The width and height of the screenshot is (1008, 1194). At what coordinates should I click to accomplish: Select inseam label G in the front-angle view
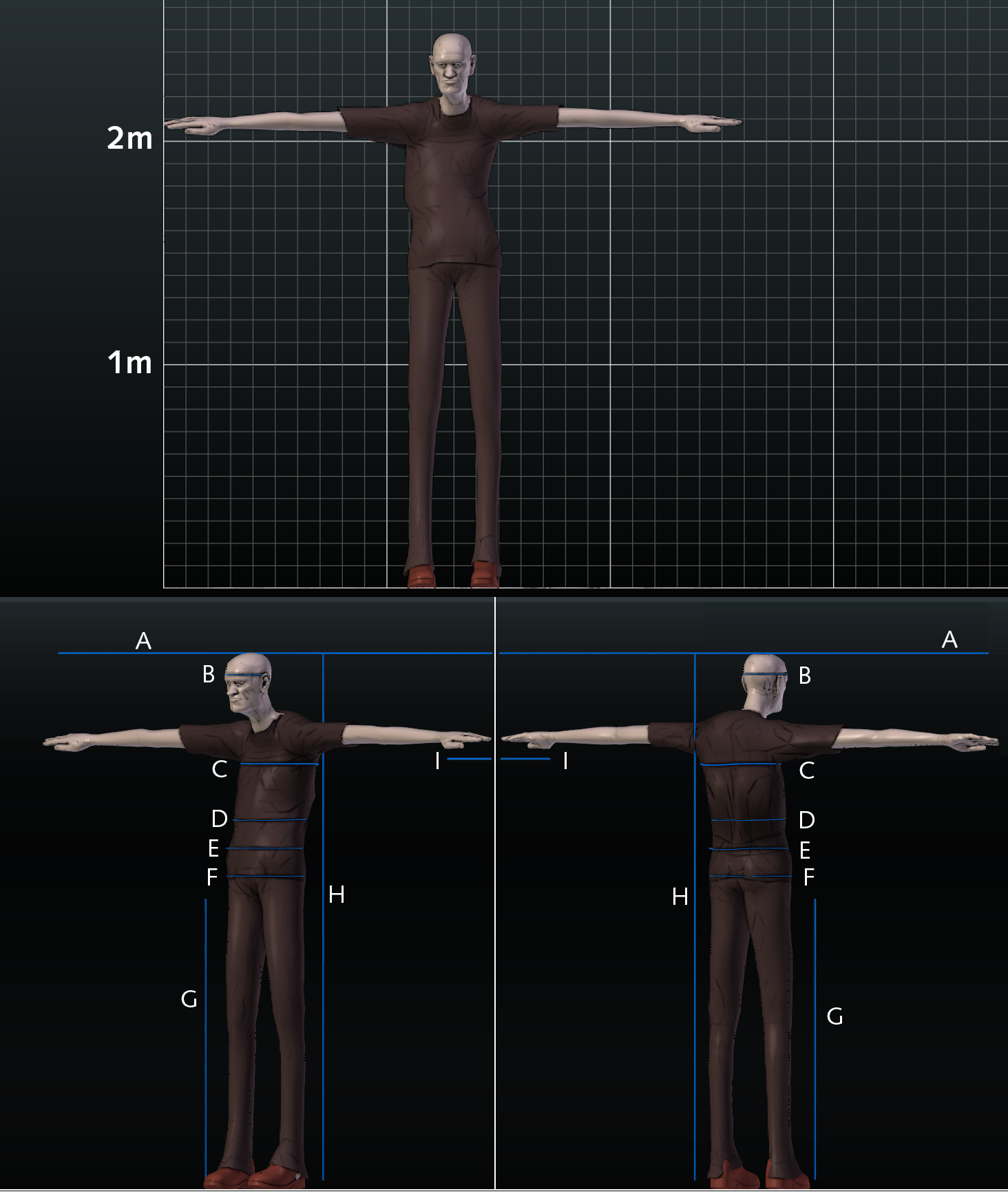pos(189,999)
